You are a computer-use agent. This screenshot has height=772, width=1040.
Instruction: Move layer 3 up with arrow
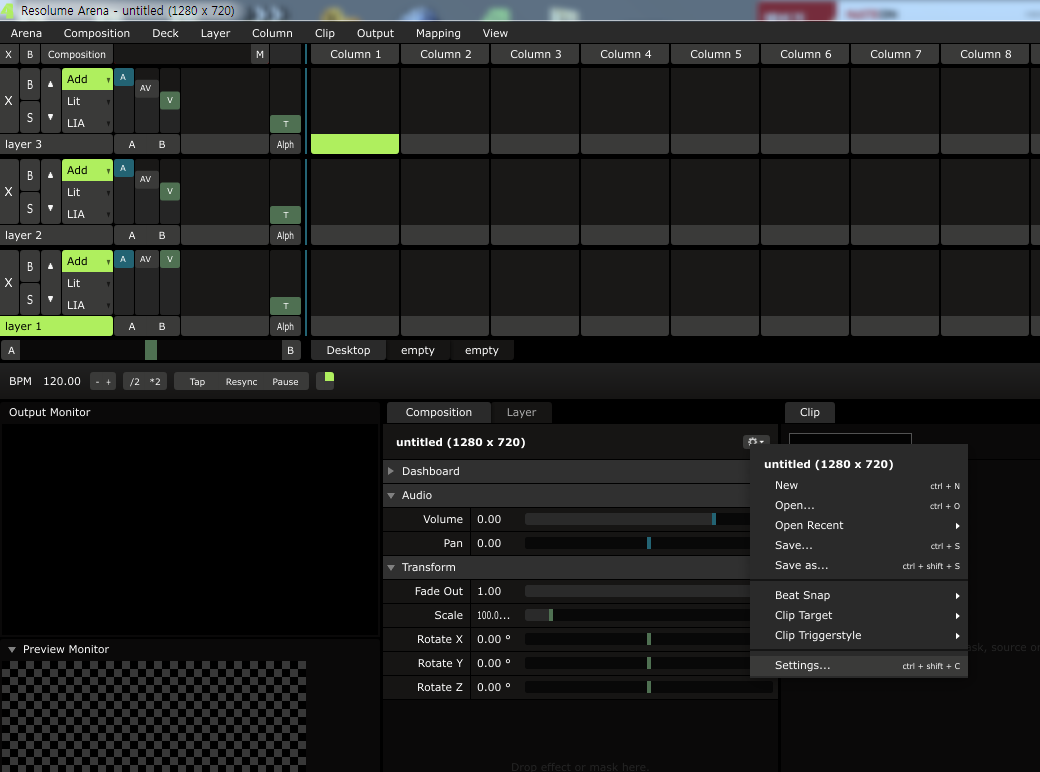tap(50, 84)
